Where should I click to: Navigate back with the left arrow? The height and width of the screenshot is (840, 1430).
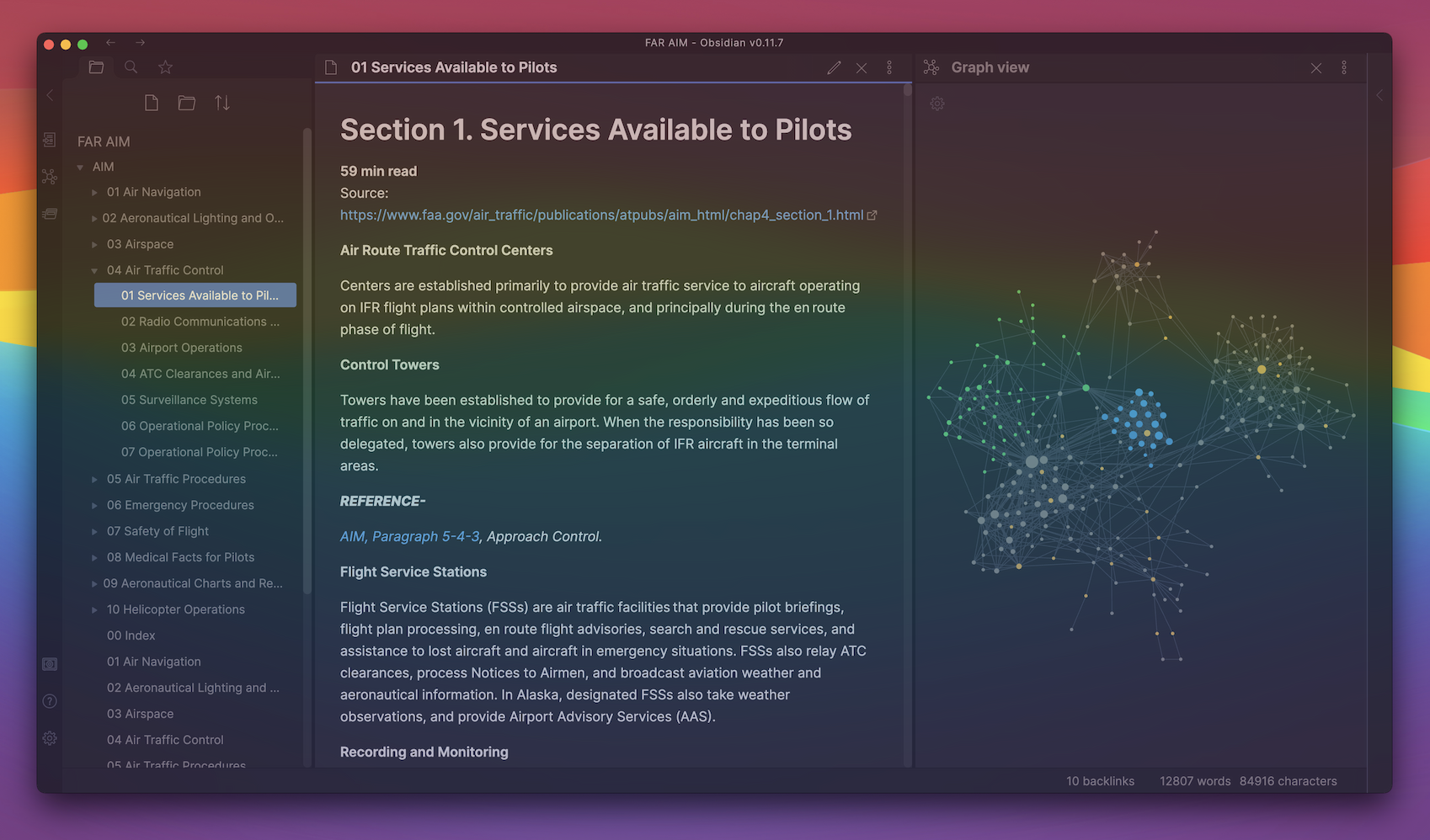110,42
